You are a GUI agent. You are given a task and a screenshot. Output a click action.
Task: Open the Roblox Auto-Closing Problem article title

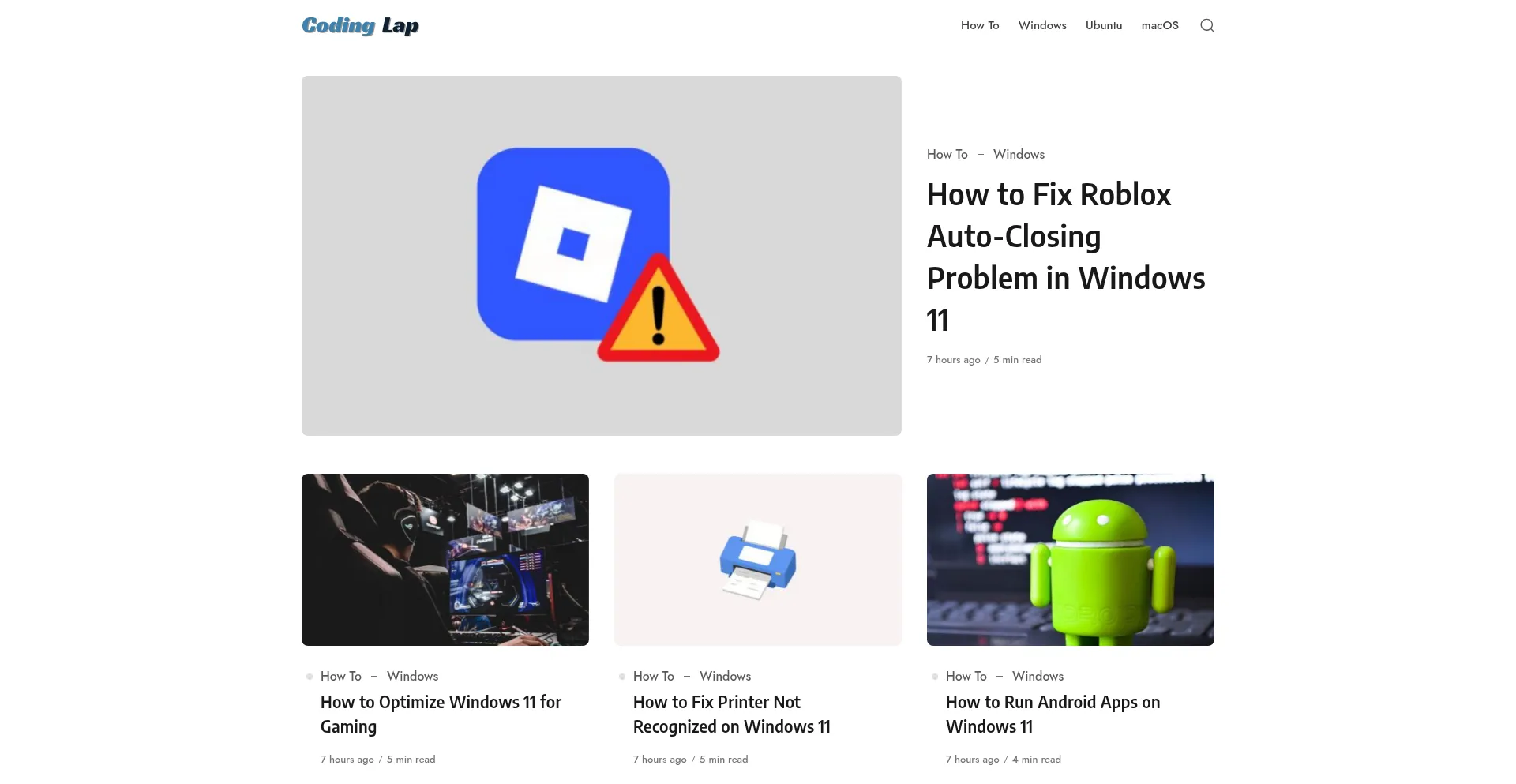coord(1065,257)
